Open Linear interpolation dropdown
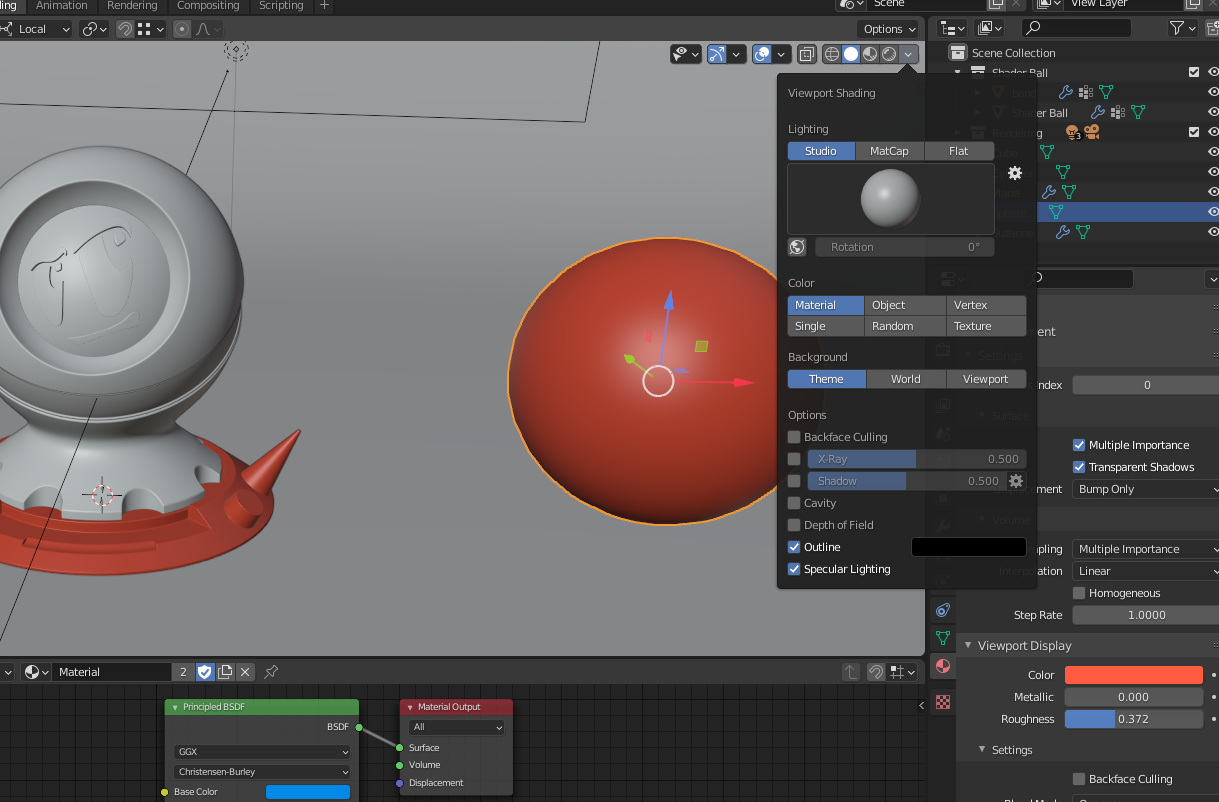The height and width of the screenshot is (802, 1219). click(x=1146, y=571)
